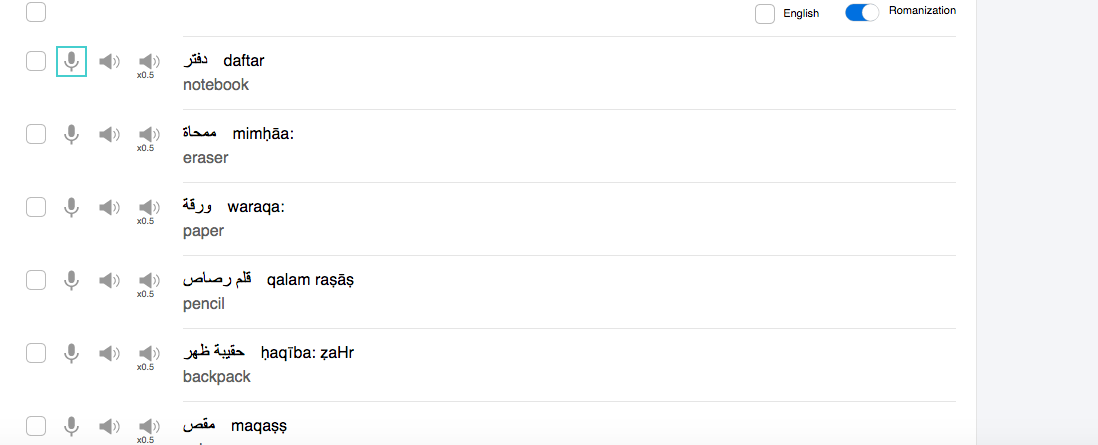Viewport: 1098px width, 445px height.
Task: Record voice for pencil entry
Action: [x=71, y=280]
